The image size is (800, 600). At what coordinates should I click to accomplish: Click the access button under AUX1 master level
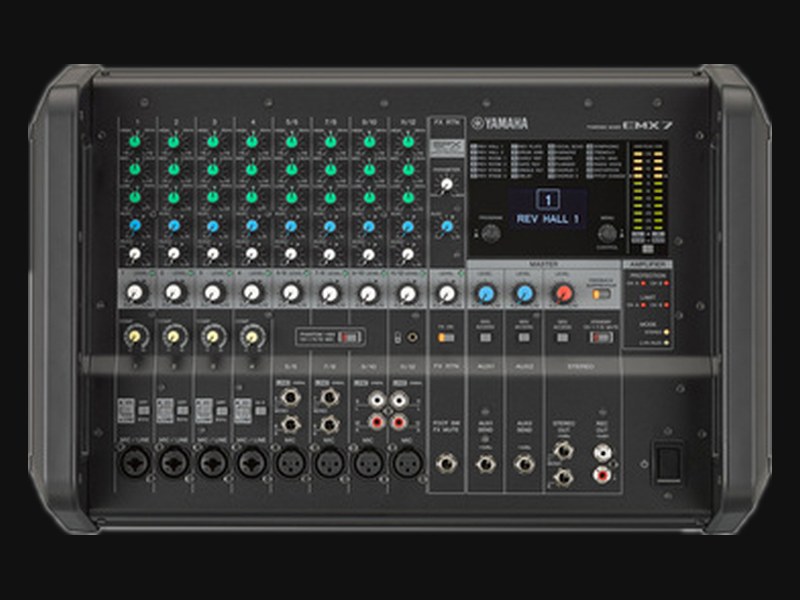485,338
